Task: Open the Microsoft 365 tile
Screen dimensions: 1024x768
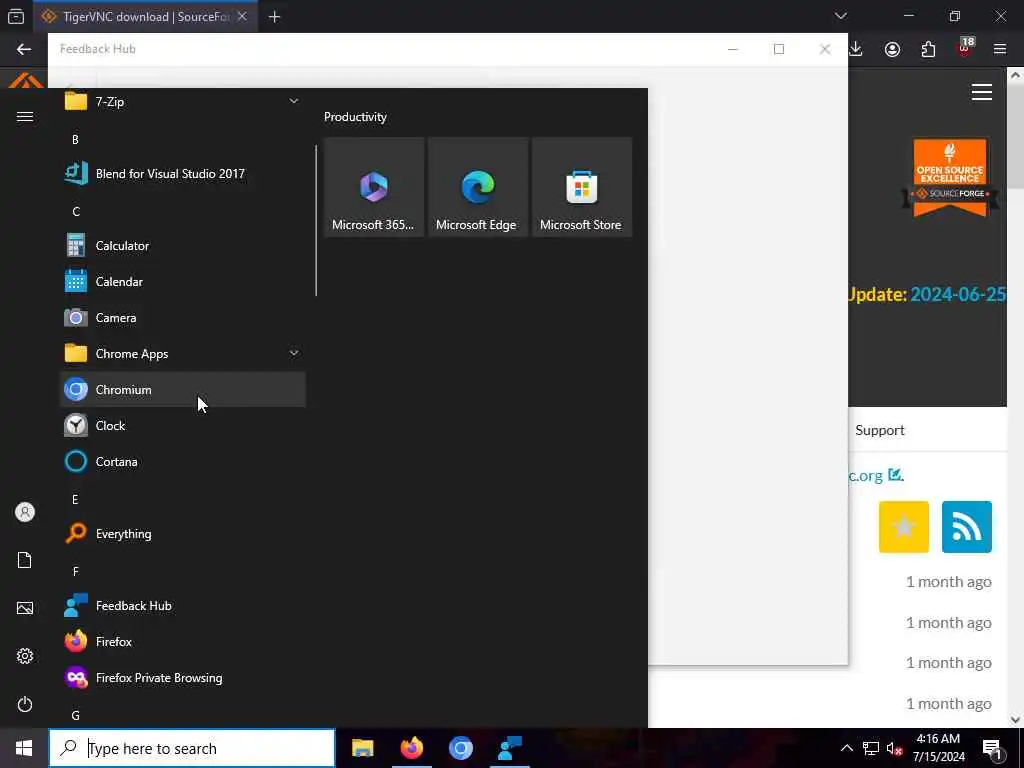Action: coord(374,187)
